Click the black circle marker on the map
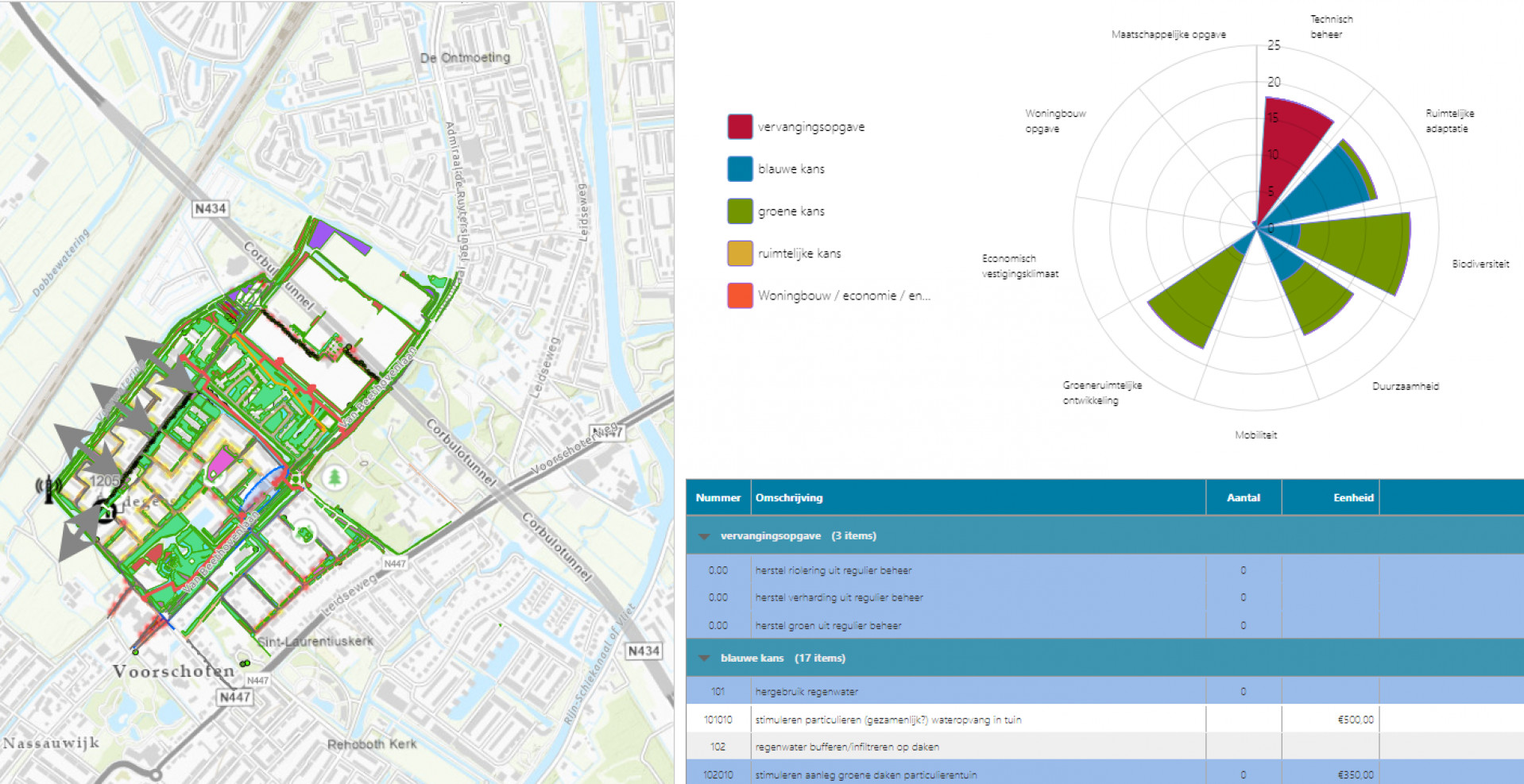Viewport: 1524px width, 784px height. (106, 512)
